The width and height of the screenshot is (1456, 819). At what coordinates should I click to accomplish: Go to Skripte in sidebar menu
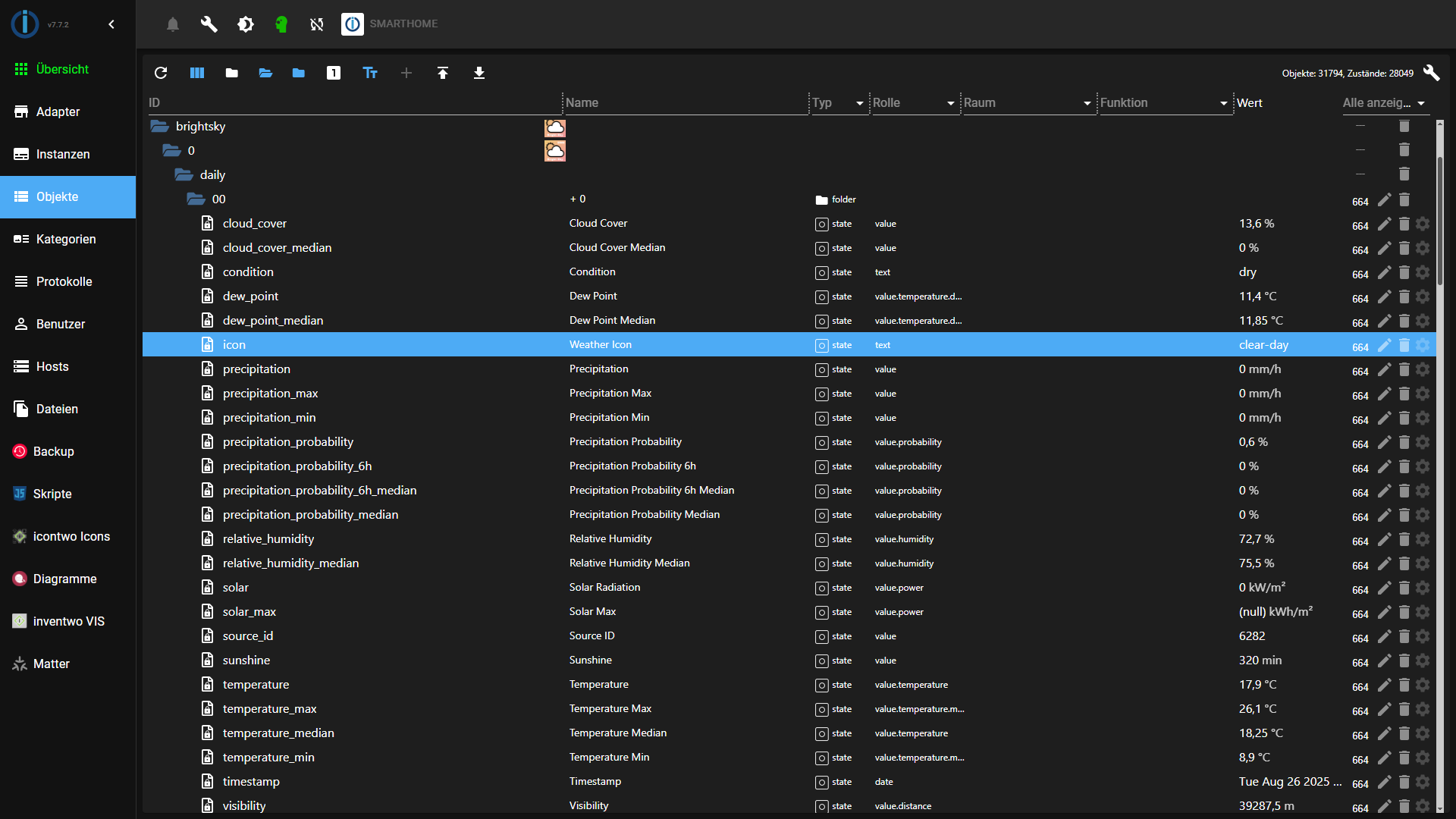pyautogui.click(x=52, y=494)
